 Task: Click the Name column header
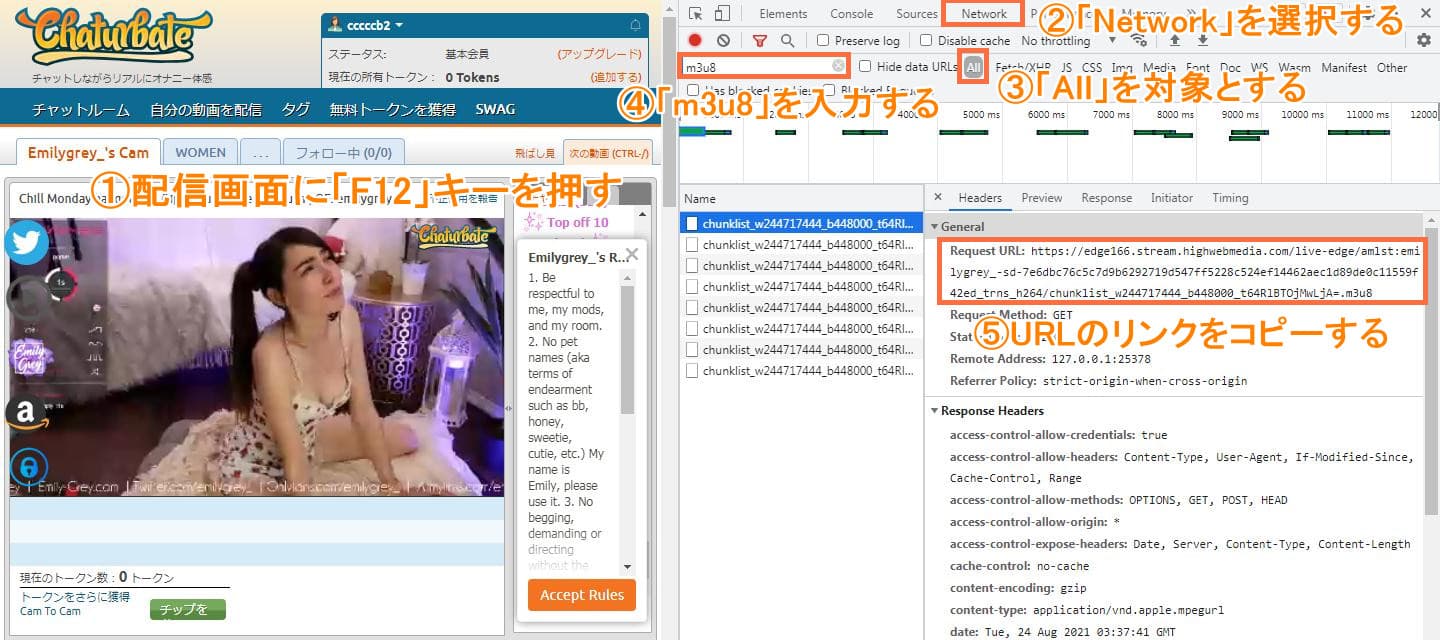[x=801, y=198]
